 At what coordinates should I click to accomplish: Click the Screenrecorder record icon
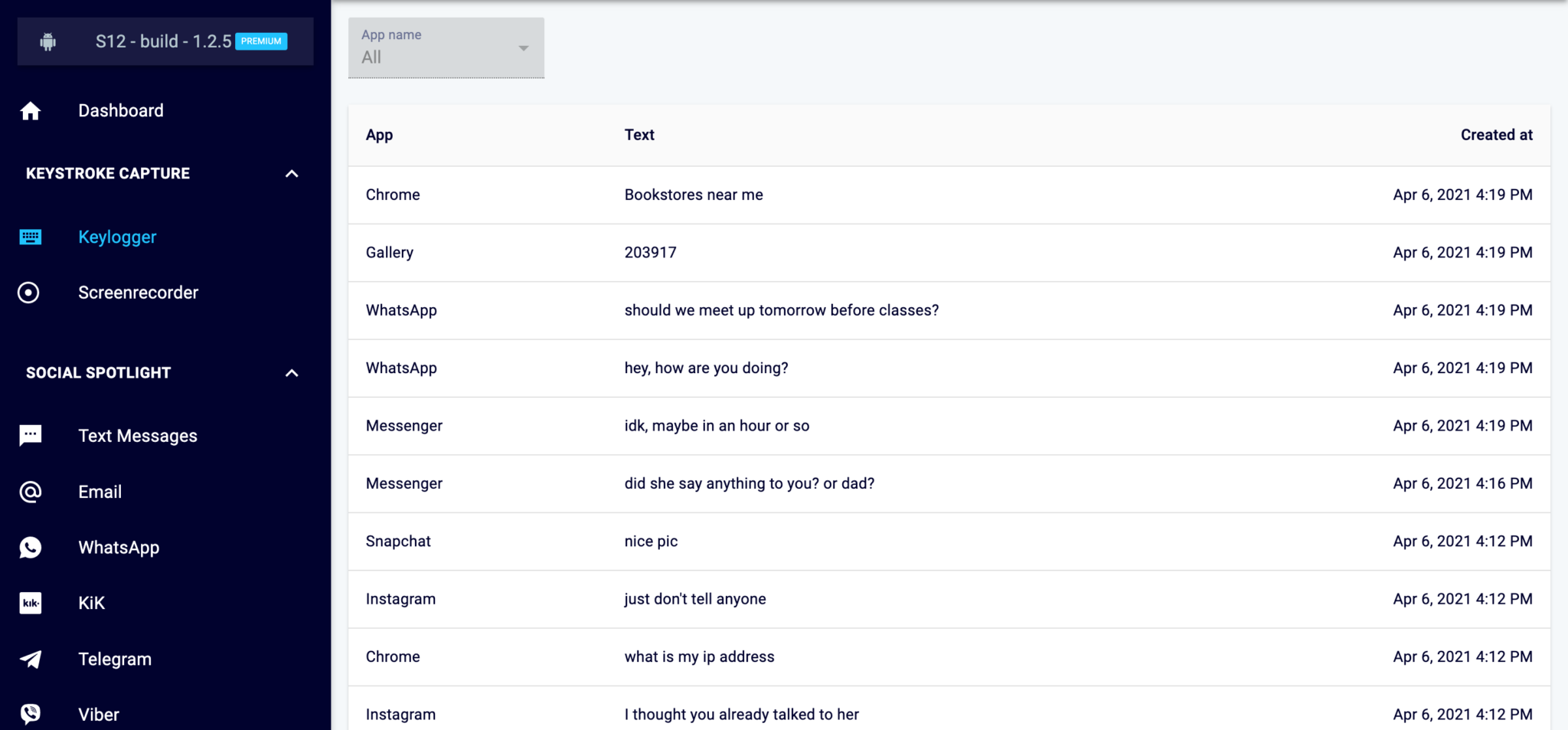[29, 292]
